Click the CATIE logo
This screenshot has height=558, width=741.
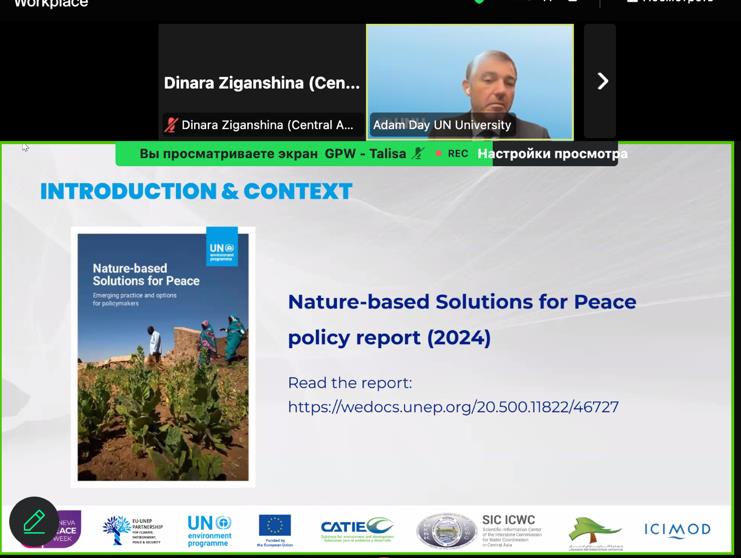pos(357,530)
